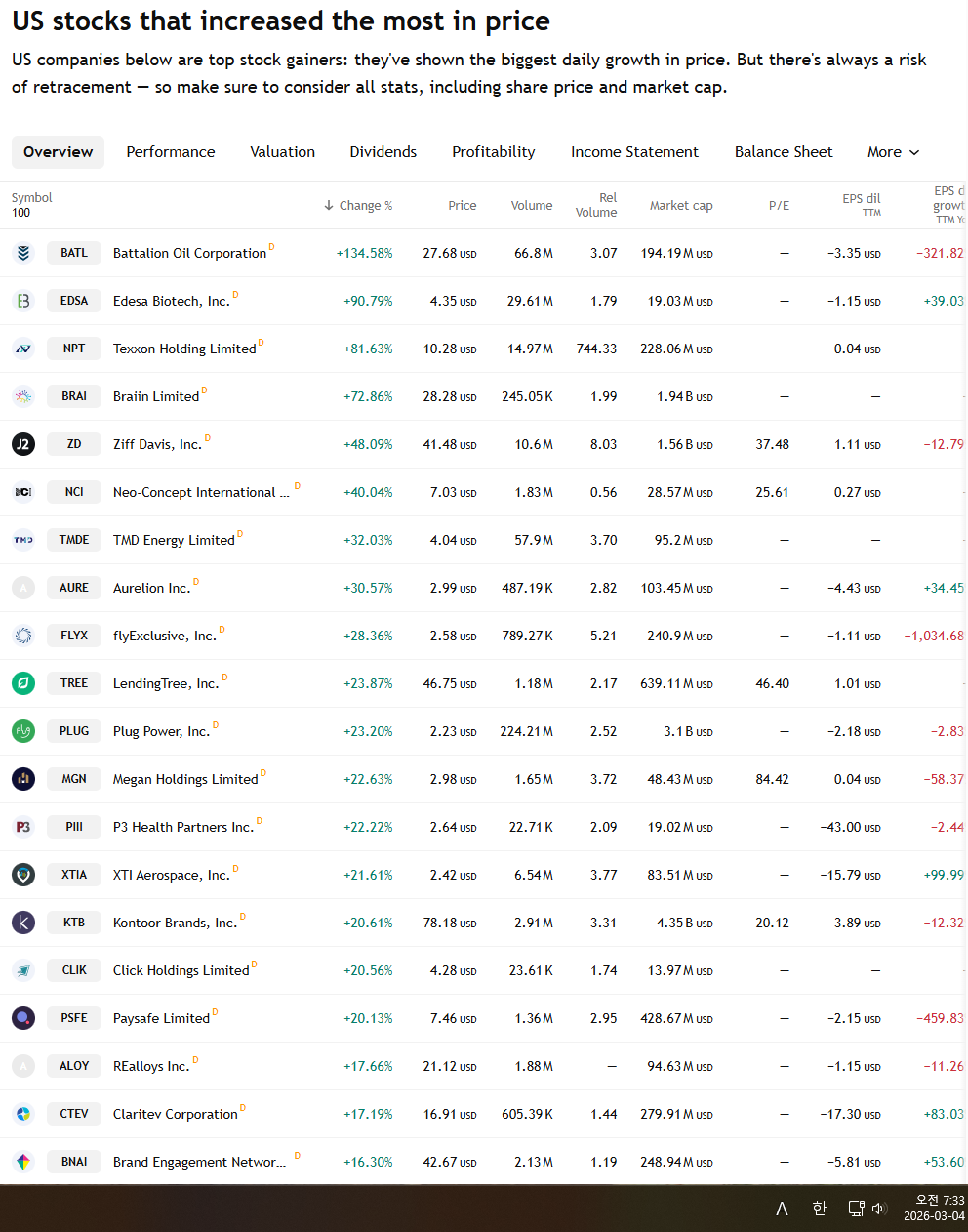Switch to the Performance tab
Image resolution: width=968 pixels, height=1232 pixels.
point(171,152)
